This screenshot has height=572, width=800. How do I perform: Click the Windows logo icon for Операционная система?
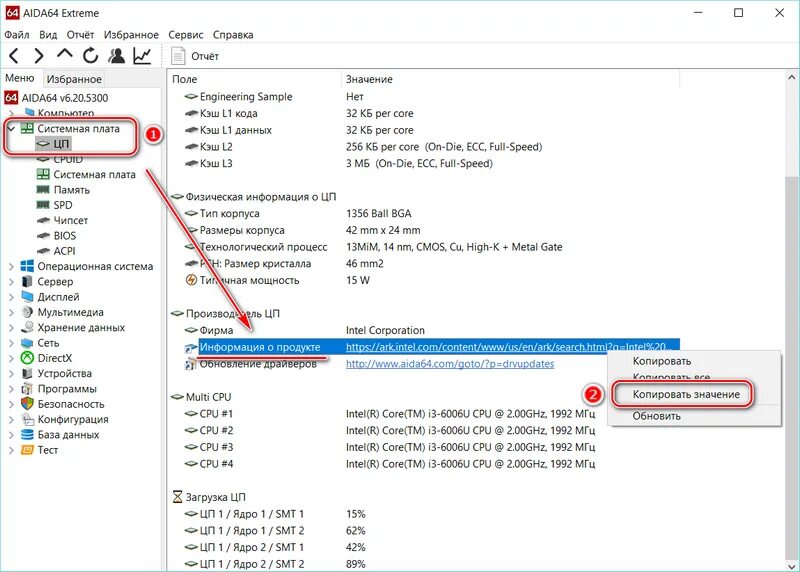27,266
